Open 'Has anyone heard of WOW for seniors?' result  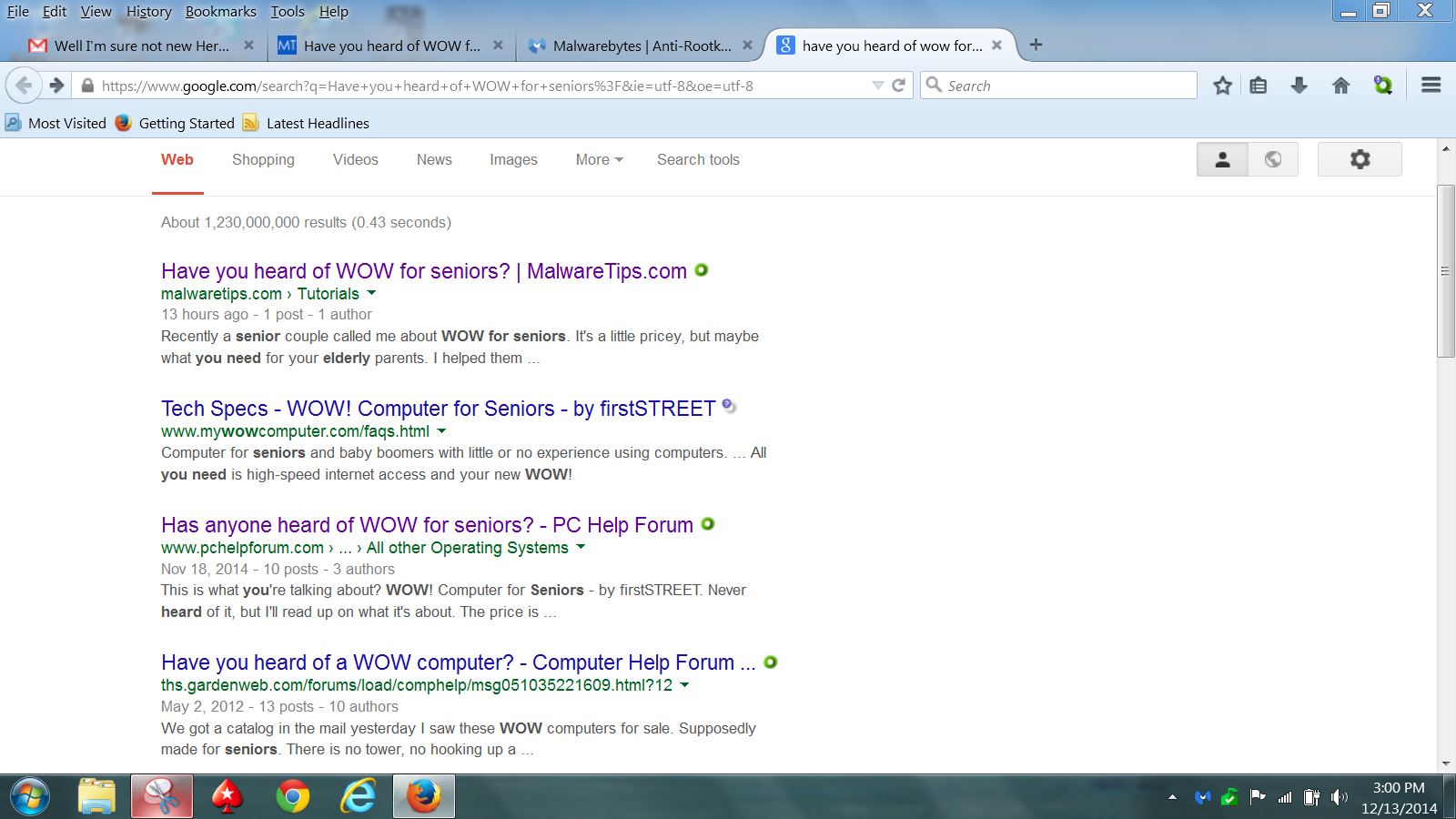coord(427,525)
